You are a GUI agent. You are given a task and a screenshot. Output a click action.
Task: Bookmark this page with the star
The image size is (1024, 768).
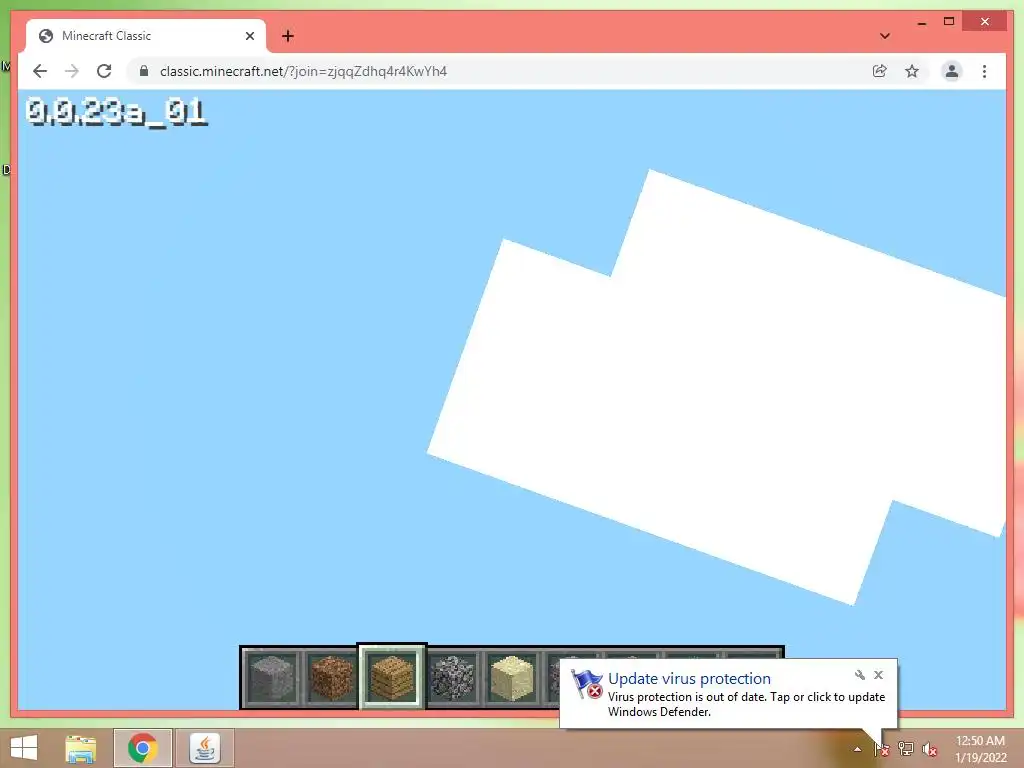[x=912, y=71]
